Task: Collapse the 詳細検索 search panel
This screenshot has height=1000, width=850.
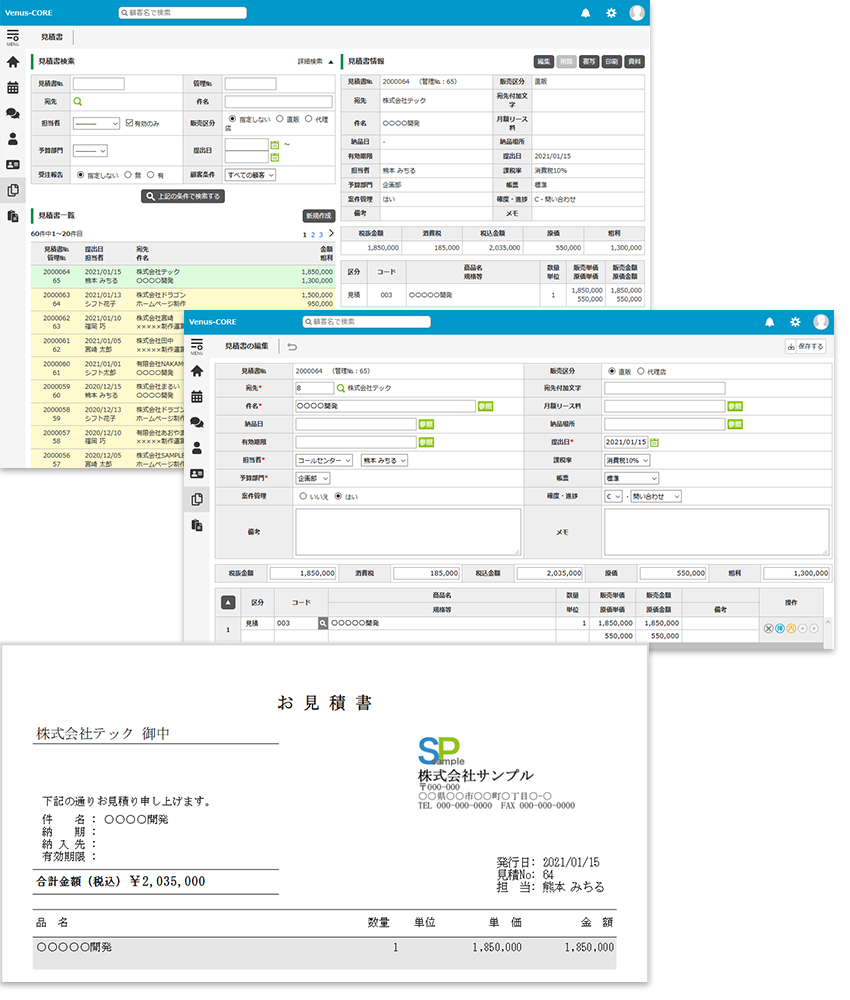Action: click(316, 60)
